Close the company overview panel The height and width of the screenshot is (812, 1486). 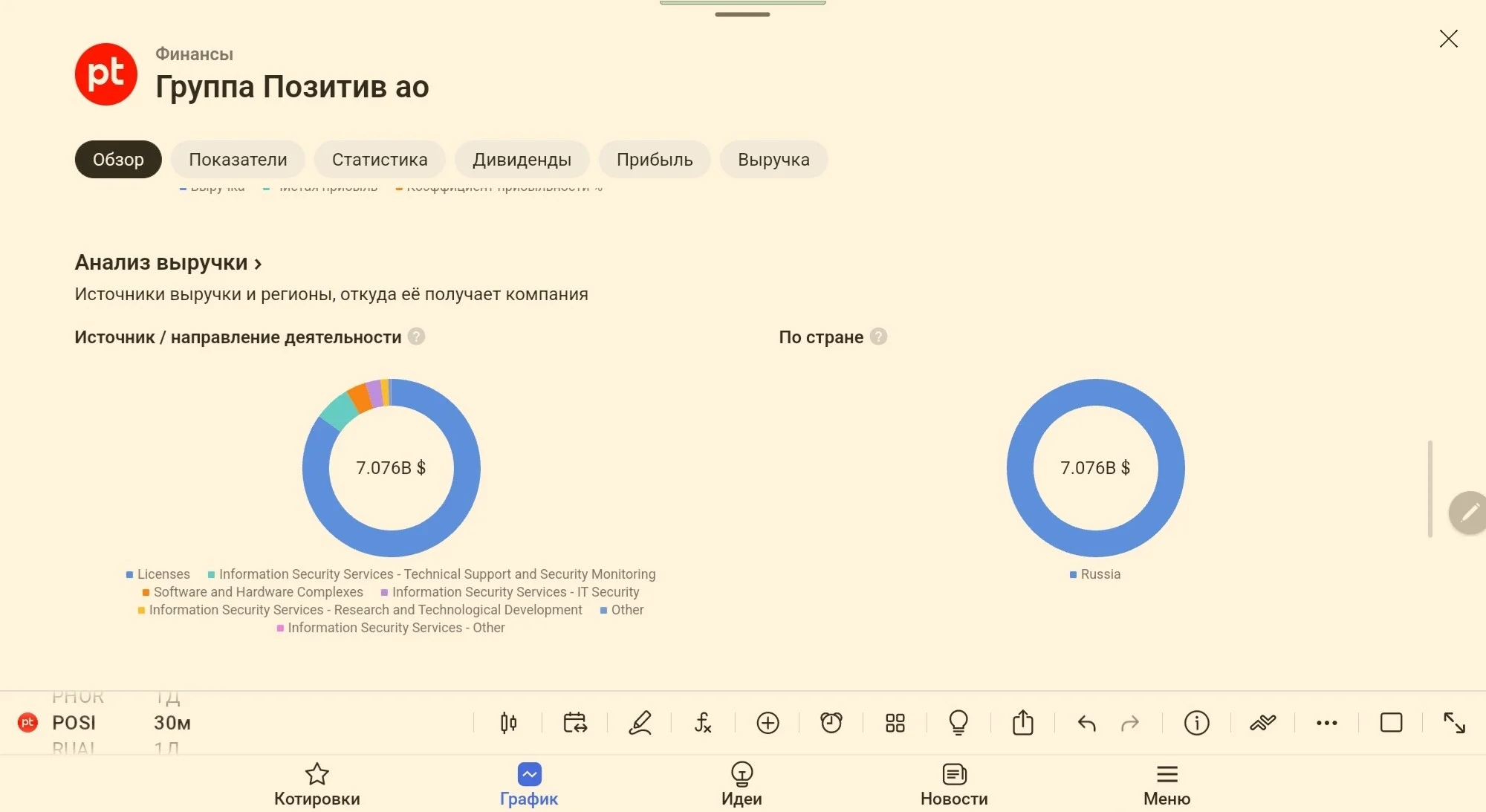(1448, 39)
